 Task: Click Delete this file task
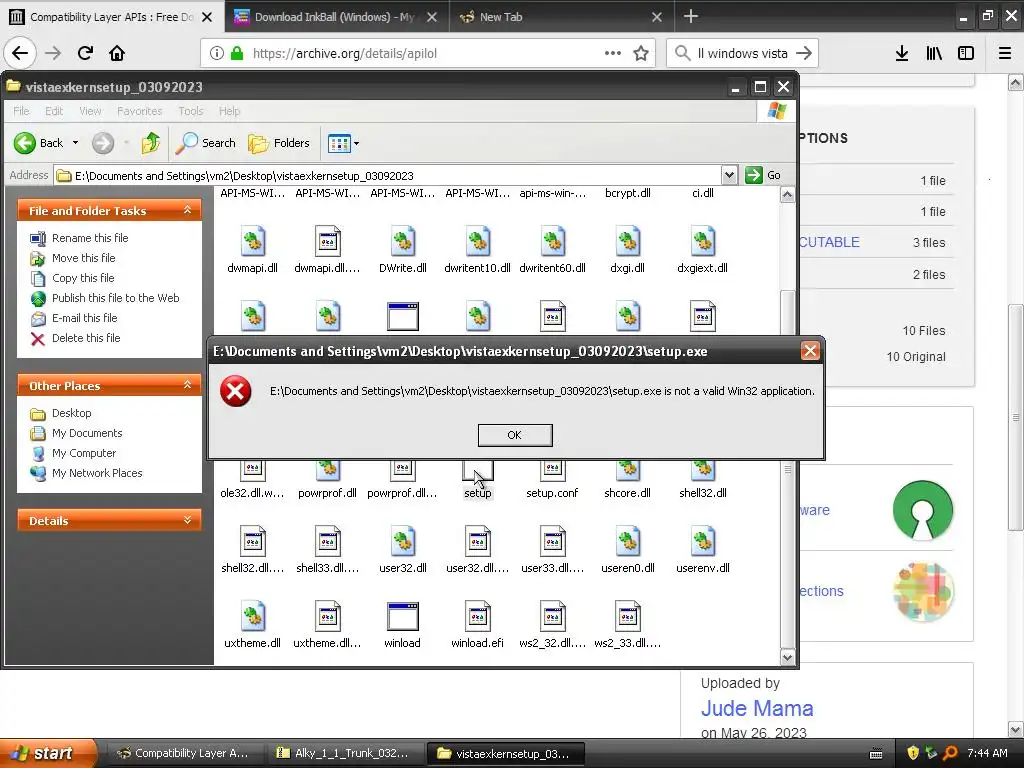pyautogui.click(x=86, y=338)
